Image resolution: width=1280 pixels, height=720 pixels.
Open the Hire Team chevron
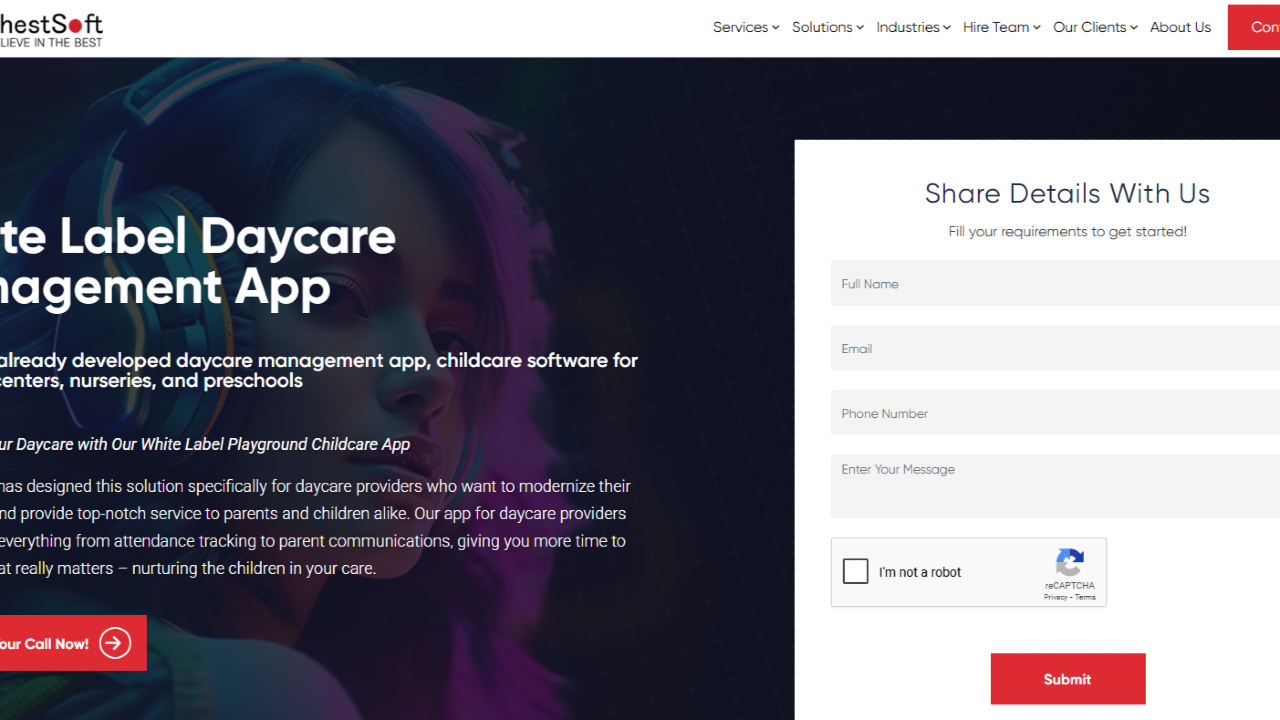(x=1037, y=27)
